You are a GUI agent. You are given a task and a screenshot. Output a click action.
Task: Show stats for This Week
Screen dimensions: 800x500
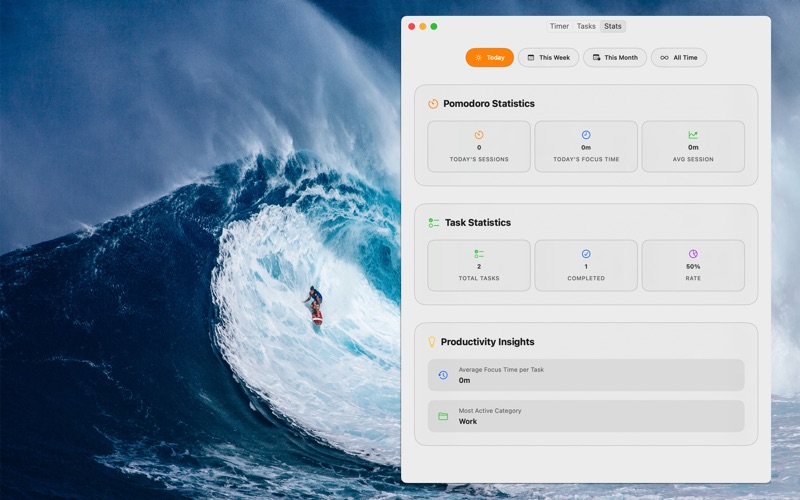point(548,58)
